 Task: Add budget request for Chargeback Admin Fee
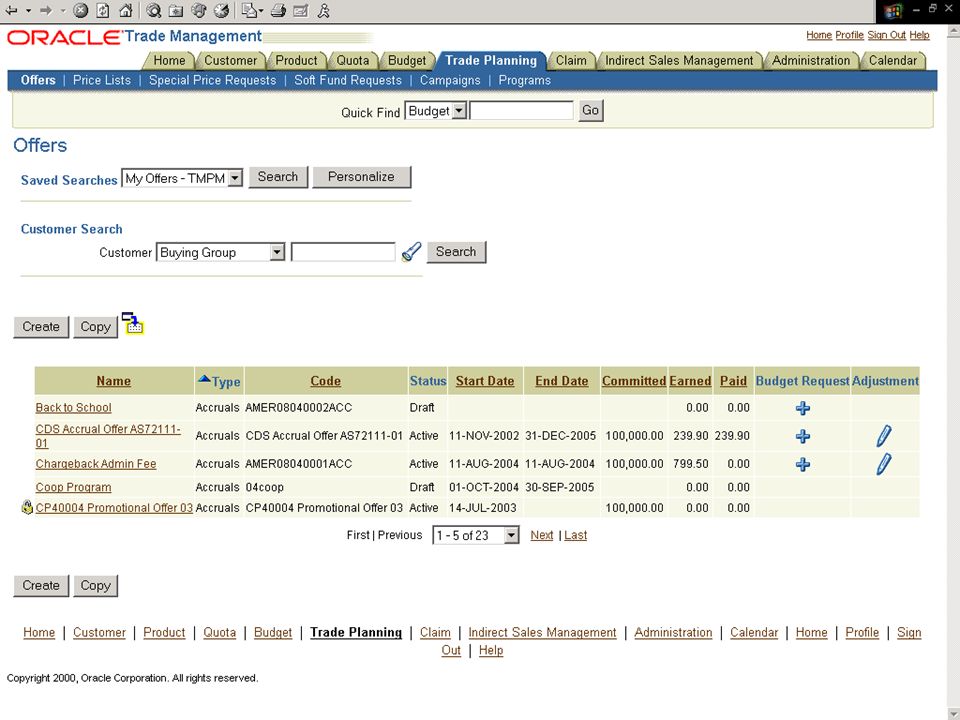pos(803,464)
